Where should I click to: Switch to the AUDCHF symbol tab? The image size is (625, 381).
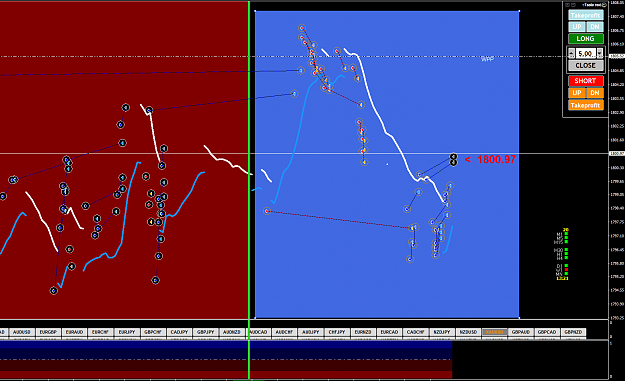click(285, 332)
